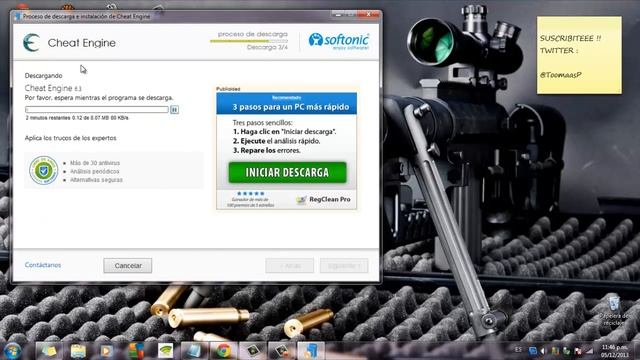Click the 'Análisis periódicos' text

[95, 171]
